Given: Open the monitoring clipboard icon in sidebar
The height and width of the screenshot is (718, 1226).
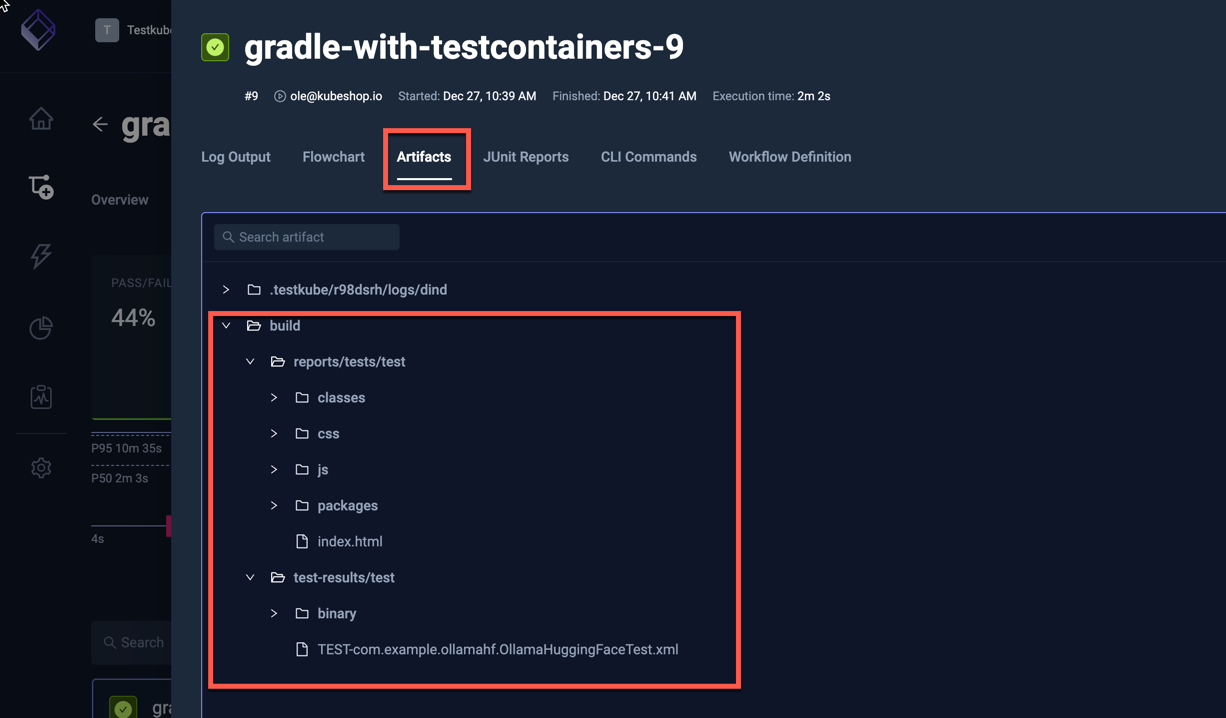Looking at the screenshot, I should [x=40, y=396].
